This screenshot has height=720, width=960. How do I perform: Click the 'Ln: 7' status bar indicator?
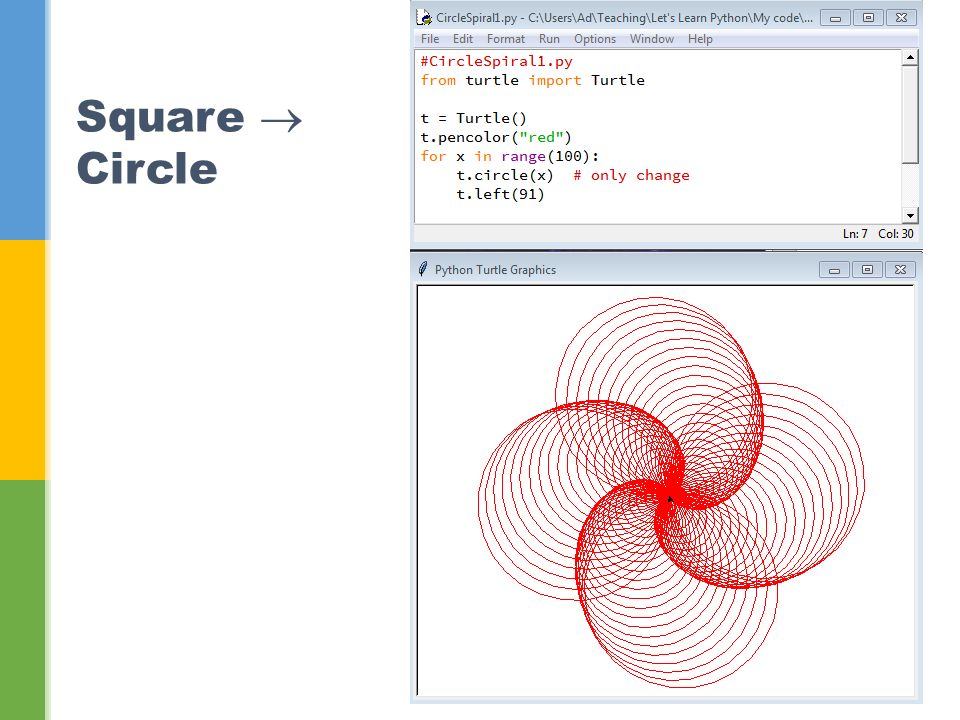tap(855, 234)
